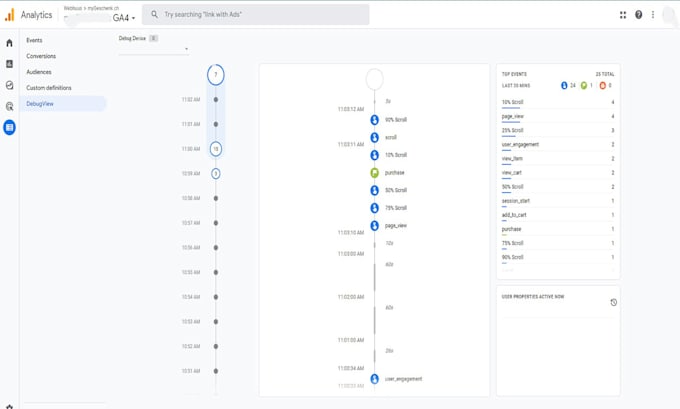Viewport: 680px width, 409px height.
Task: Open the GA4 property selector dropdown
Action: pos(124,18)
